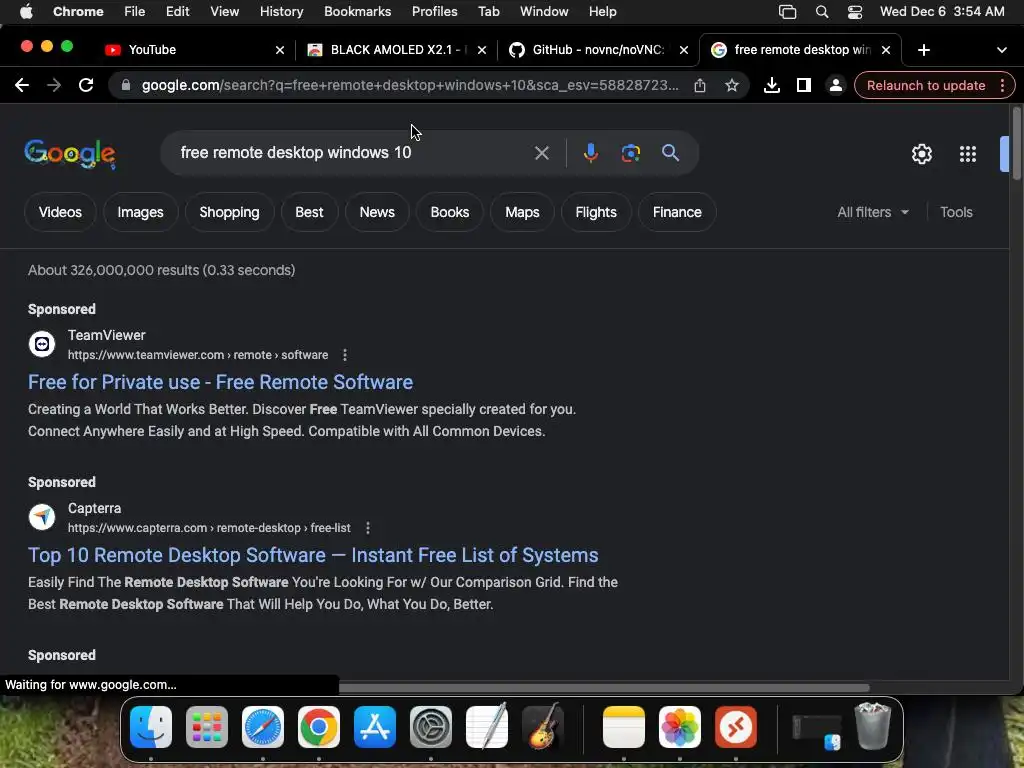Open the View menu
Screen dimensions: 1024x768
[x=224, y=12]
